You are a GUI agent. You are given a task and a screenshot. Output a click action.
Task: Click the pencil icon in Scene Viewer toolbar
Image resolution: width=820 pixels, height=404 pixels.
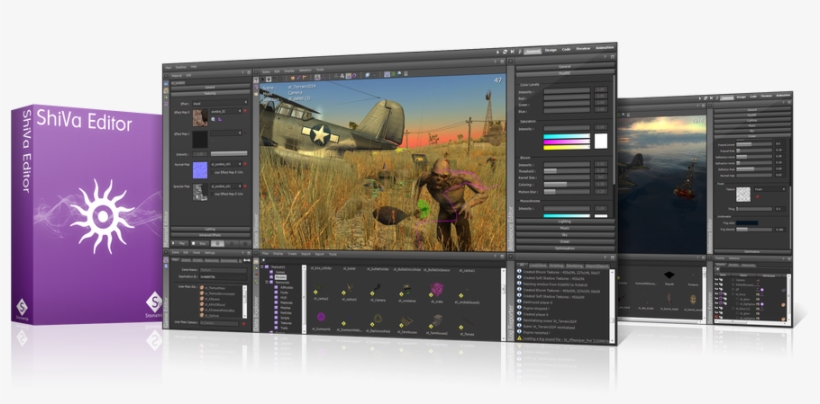299,78
